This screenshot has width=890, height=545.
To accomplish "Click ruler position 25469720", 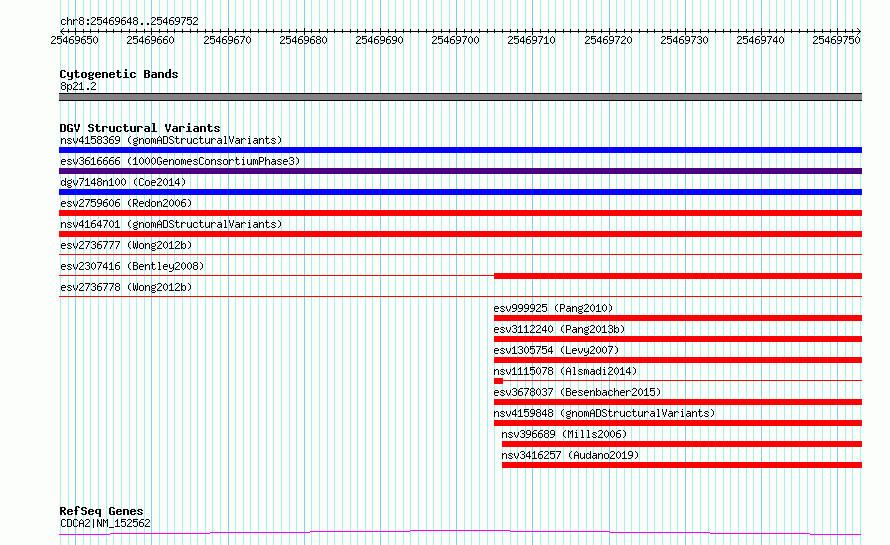I will pyautogui.click(x=608, y=40).
